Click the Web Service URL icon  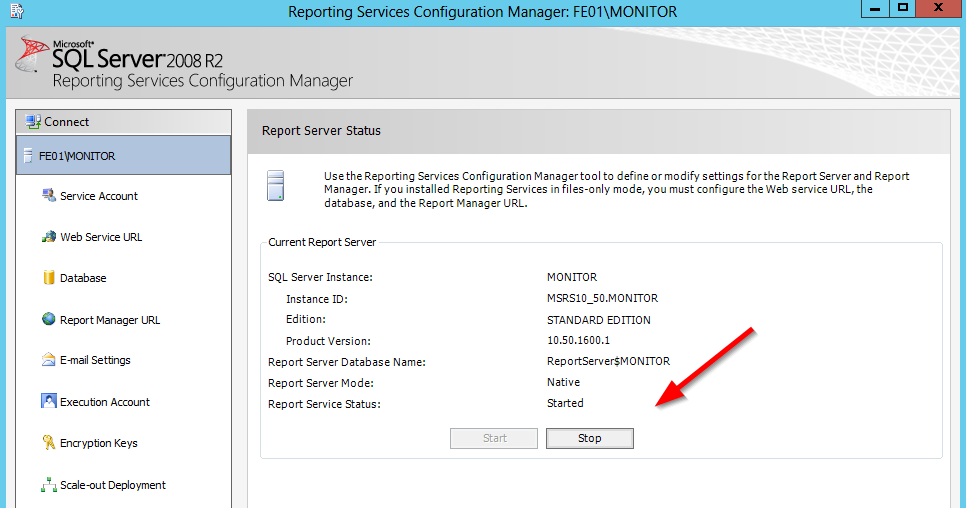[49, 236]
